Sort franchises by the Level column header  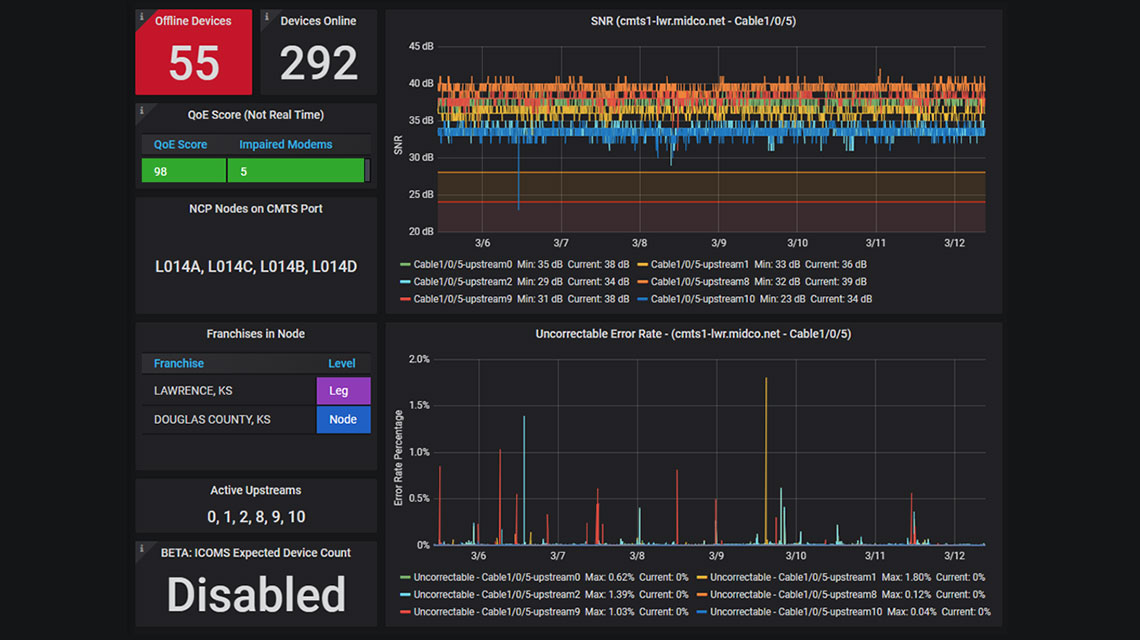(x=342, y=363)
